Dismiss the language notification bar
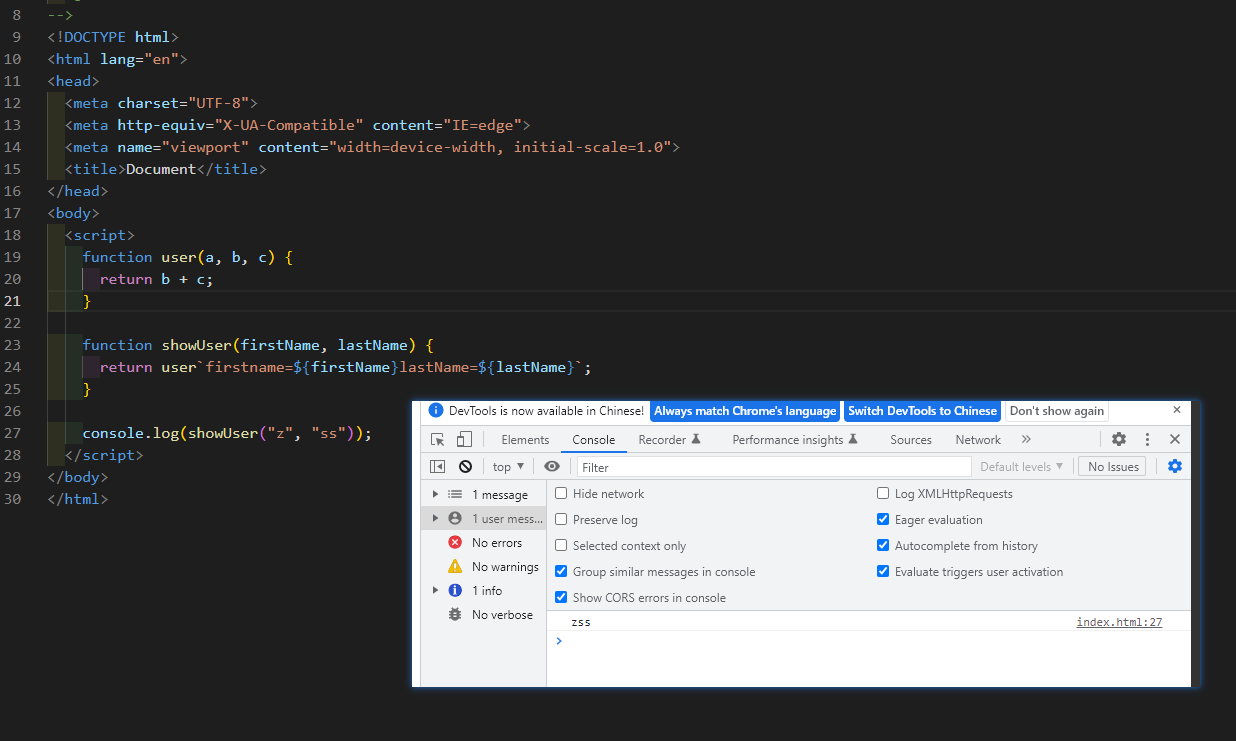This screenshot has width=1236, height=741. (1177, 410)
